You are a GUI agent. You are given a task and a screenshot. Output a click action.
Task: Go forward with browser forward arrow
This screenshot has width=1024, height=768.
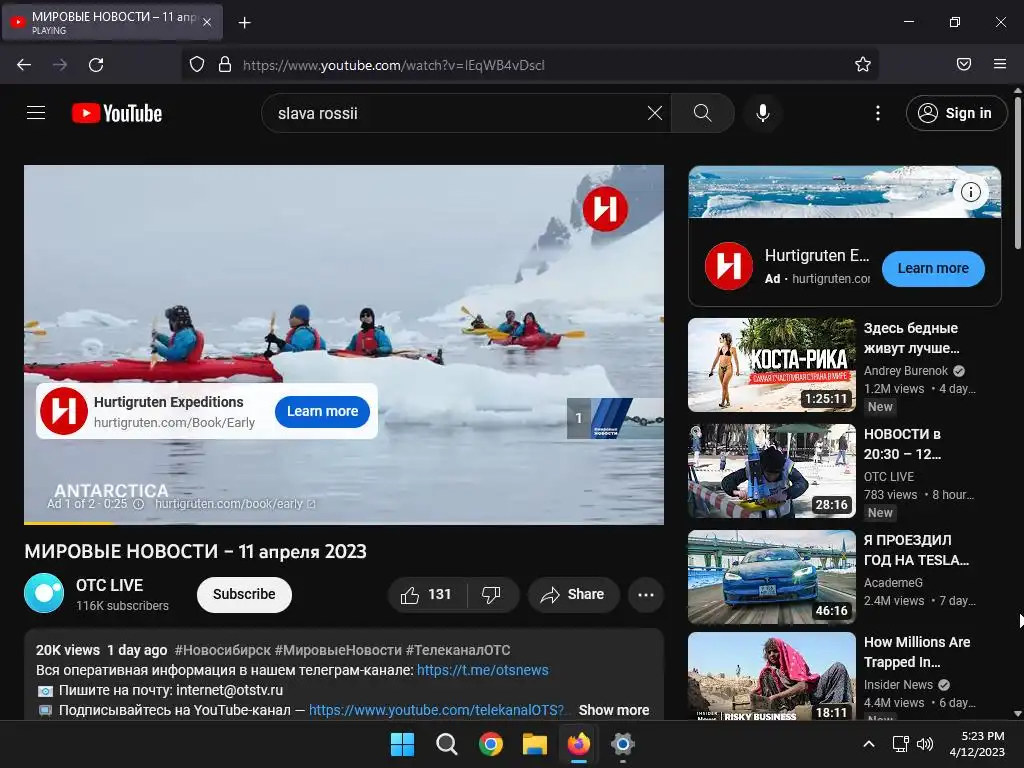click(x=60, y=65)
